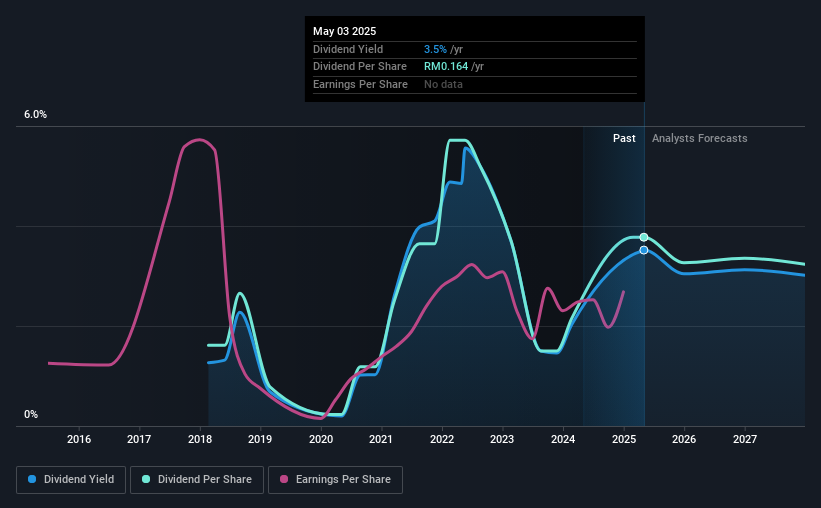Toggle the Earnings Per Share legend button
Screen dimensions: 821x508
[x=335, y=480]
